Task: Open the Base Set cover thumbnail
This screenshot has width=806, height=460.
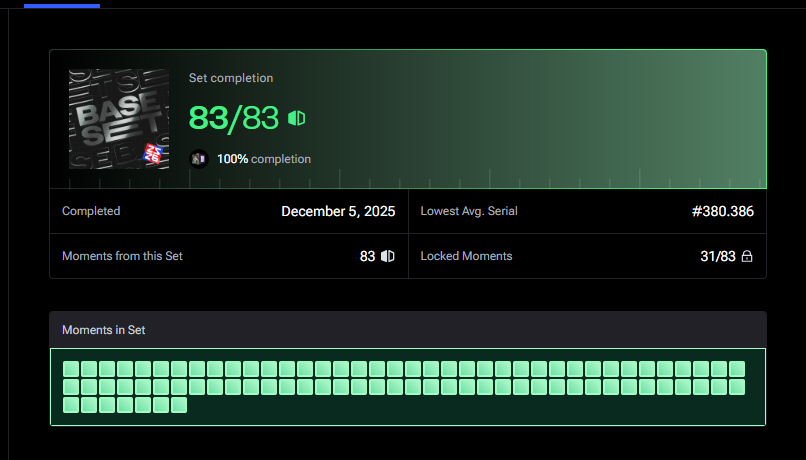Action: [119, 119]
